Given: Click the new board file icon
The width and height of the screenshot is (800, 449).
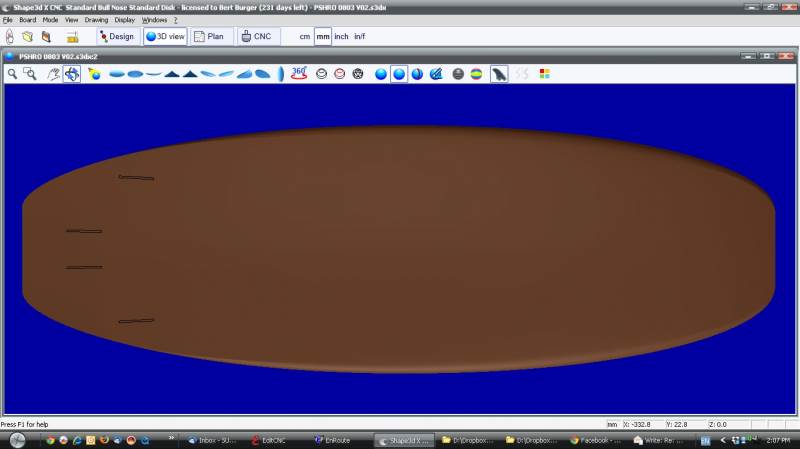Looking at the screenshot, I should [x=10, y=37].
